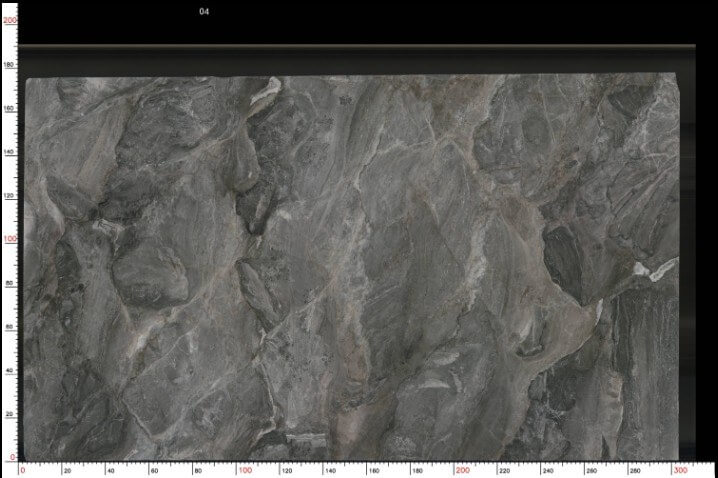Viewport: 718px width, 478px height.
Task: Select the 20 tick on horizontal ruler
Action: 67,471
